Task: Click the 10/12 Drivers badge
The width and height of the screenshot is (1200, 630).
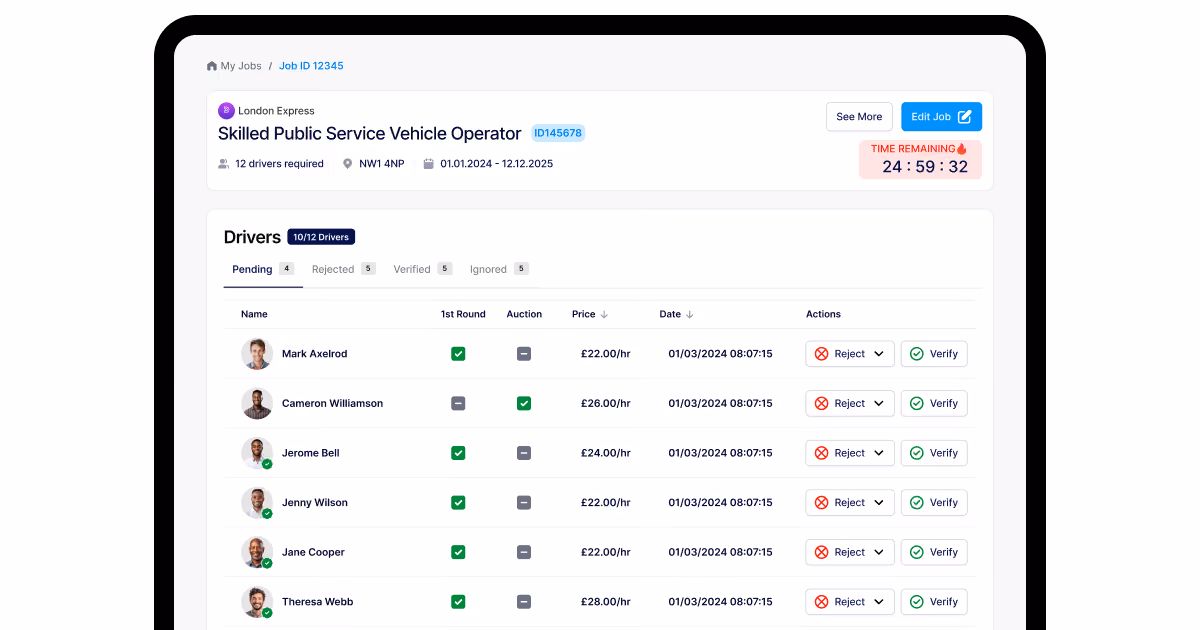Action: coord(321,237)
